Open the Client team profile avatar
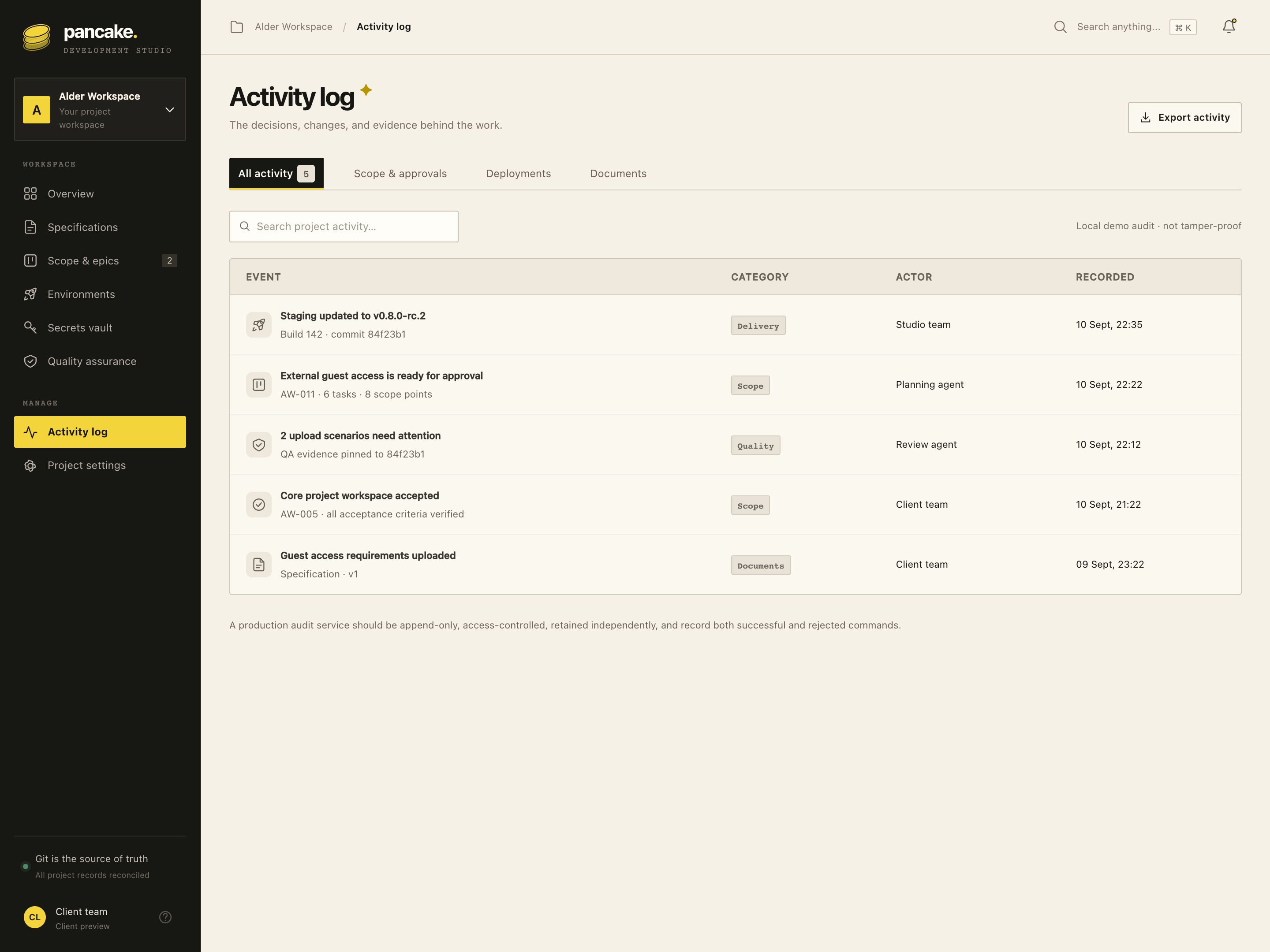 (34, 917)
